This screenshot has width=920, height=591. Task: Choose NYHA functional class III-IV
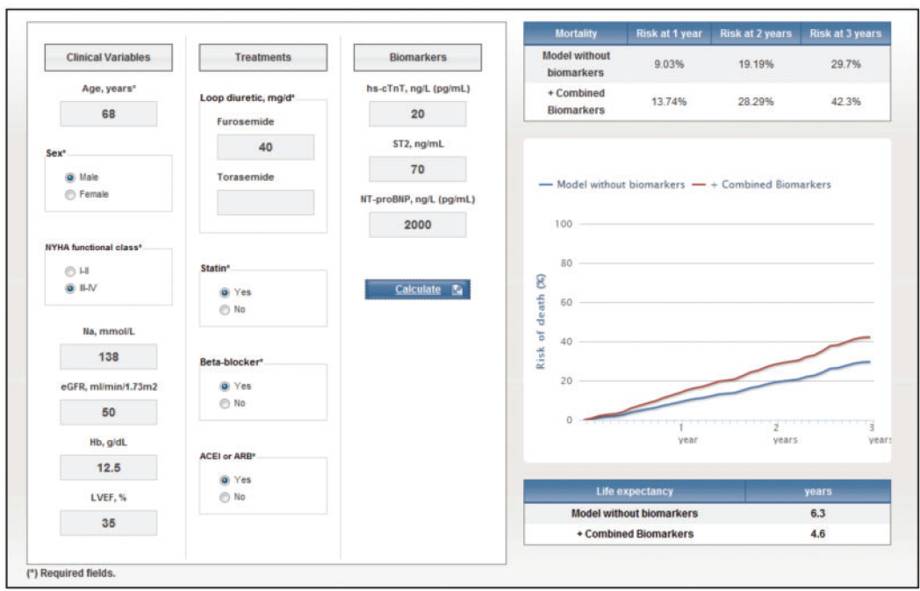click(x=70, y=288)
